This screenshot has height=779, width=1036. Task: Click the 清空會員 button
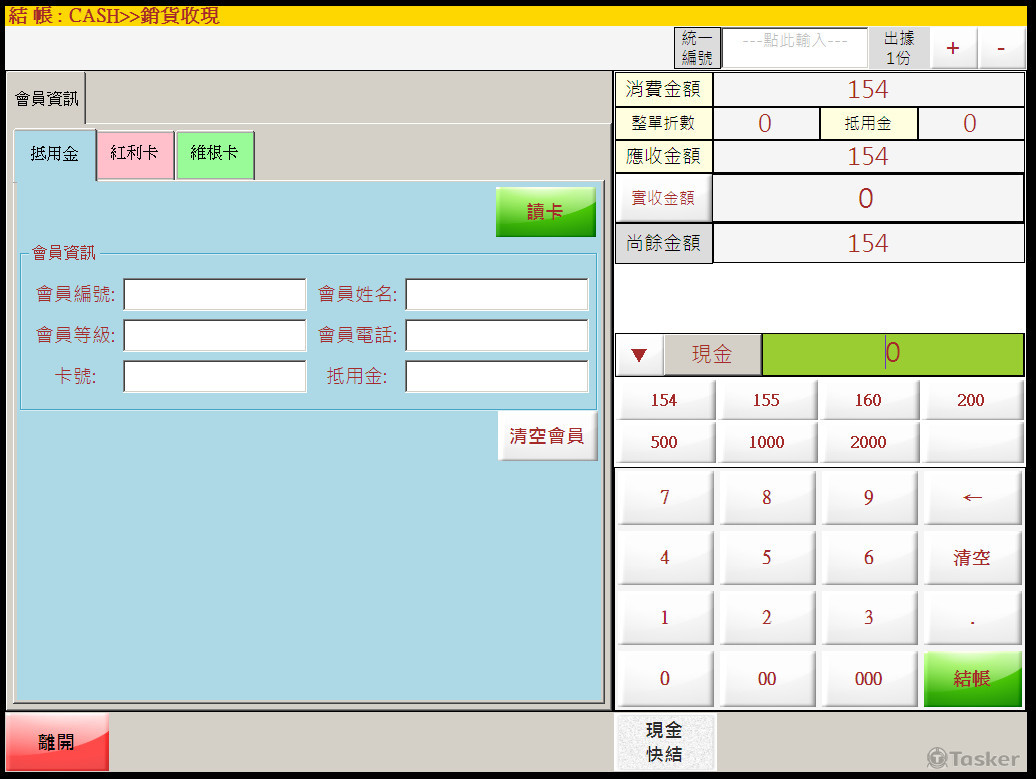coord(546,436)
